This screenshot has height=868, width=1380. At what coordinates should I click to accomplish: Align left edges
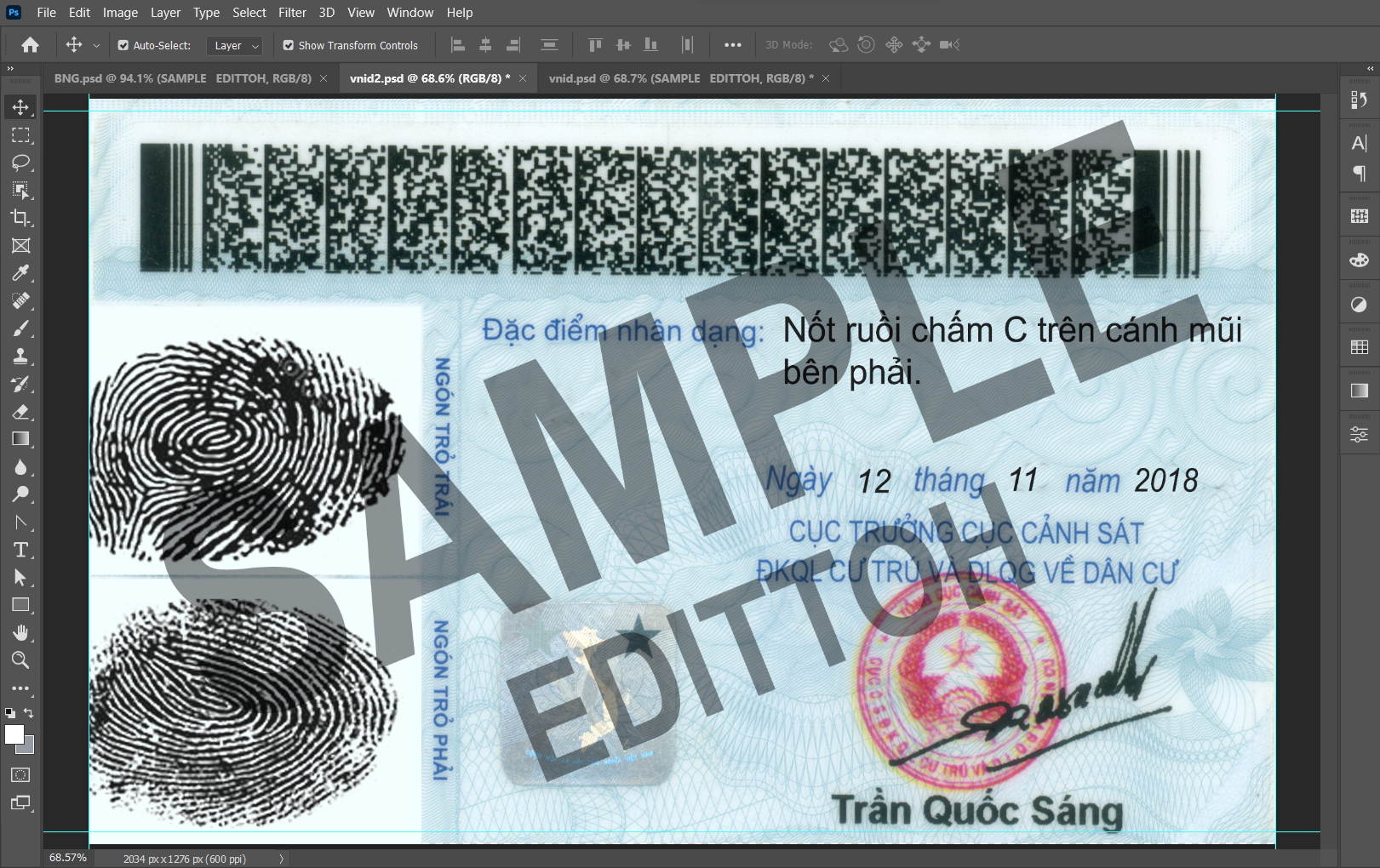pos(458,45)
